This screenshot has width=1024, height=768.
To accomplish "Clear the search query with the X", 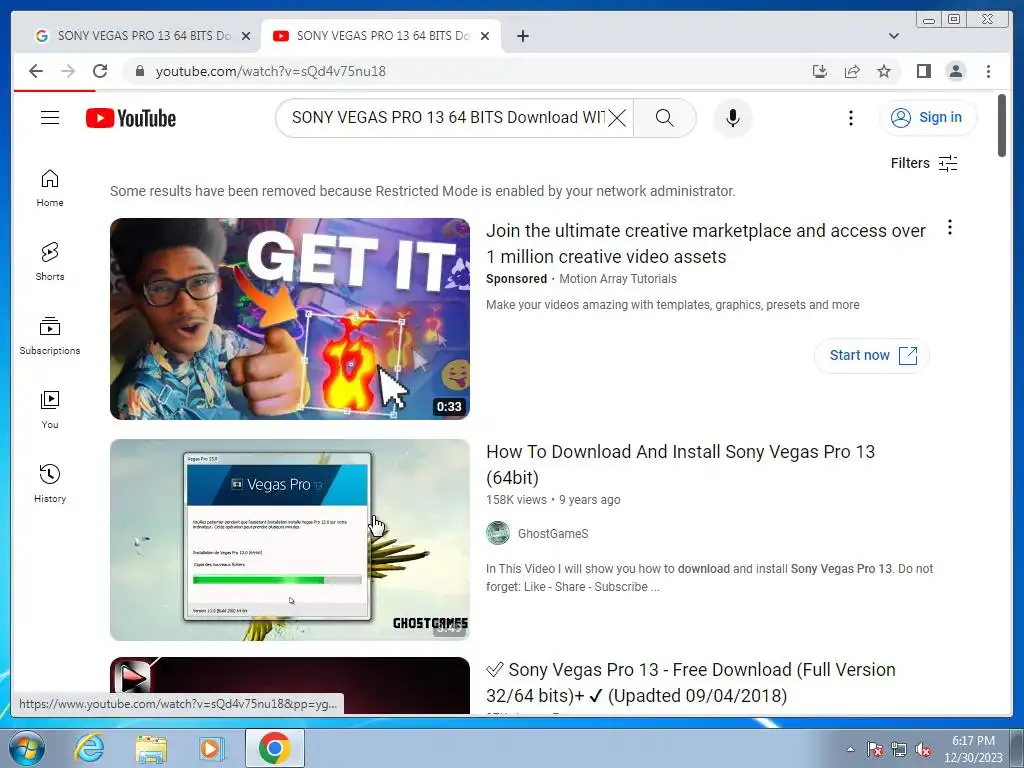I will 616,118.
